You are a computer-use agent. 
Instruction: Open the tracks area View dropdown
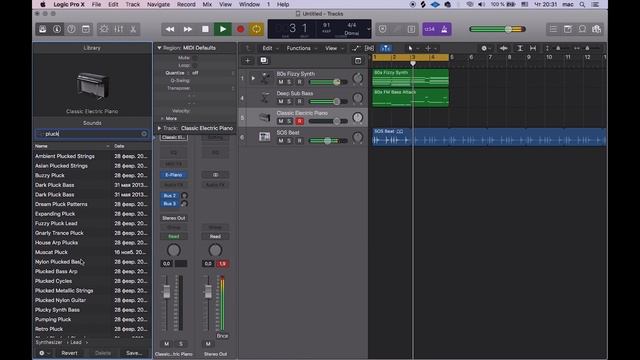[333, 48]
